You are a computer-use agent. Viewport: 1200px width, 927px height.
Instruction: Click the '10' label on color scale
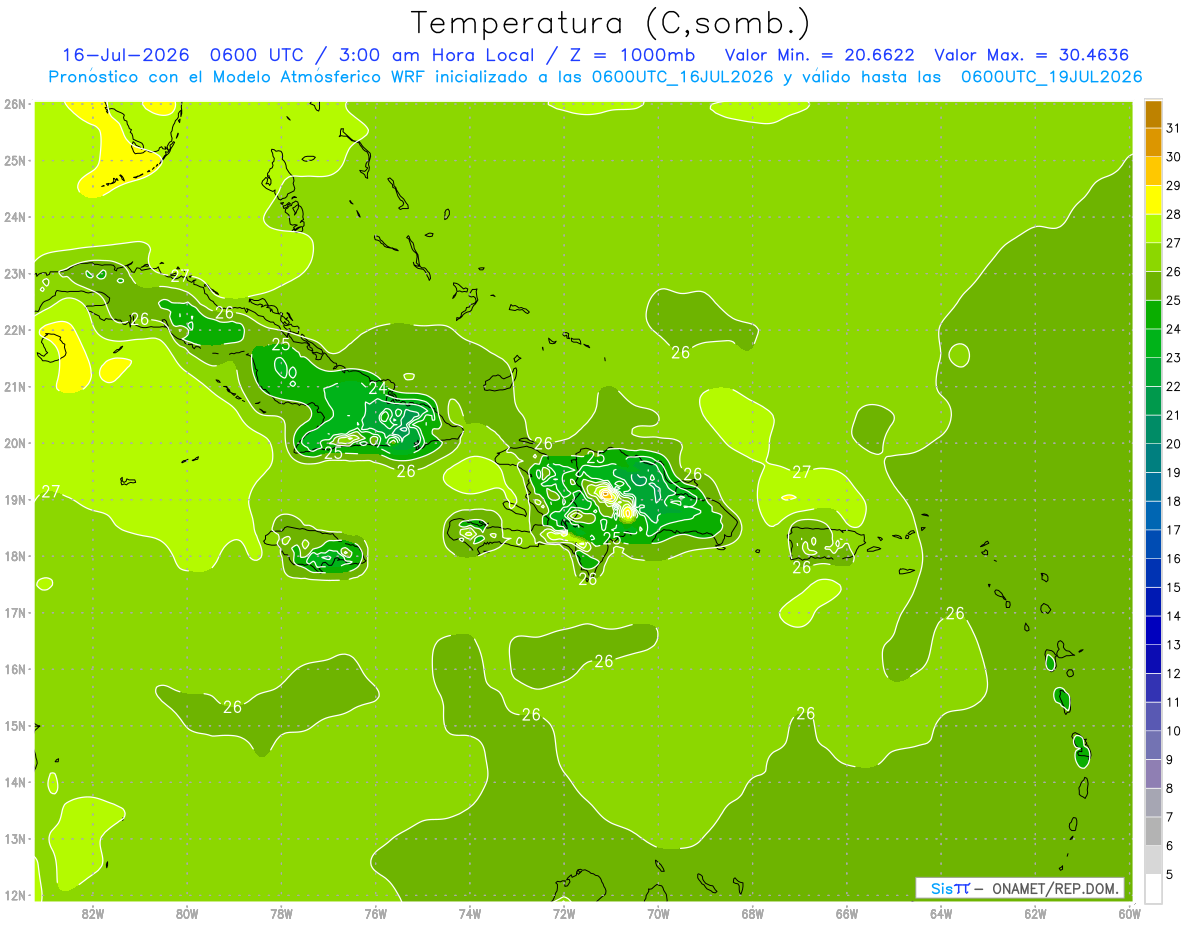tap(1174, 731)
